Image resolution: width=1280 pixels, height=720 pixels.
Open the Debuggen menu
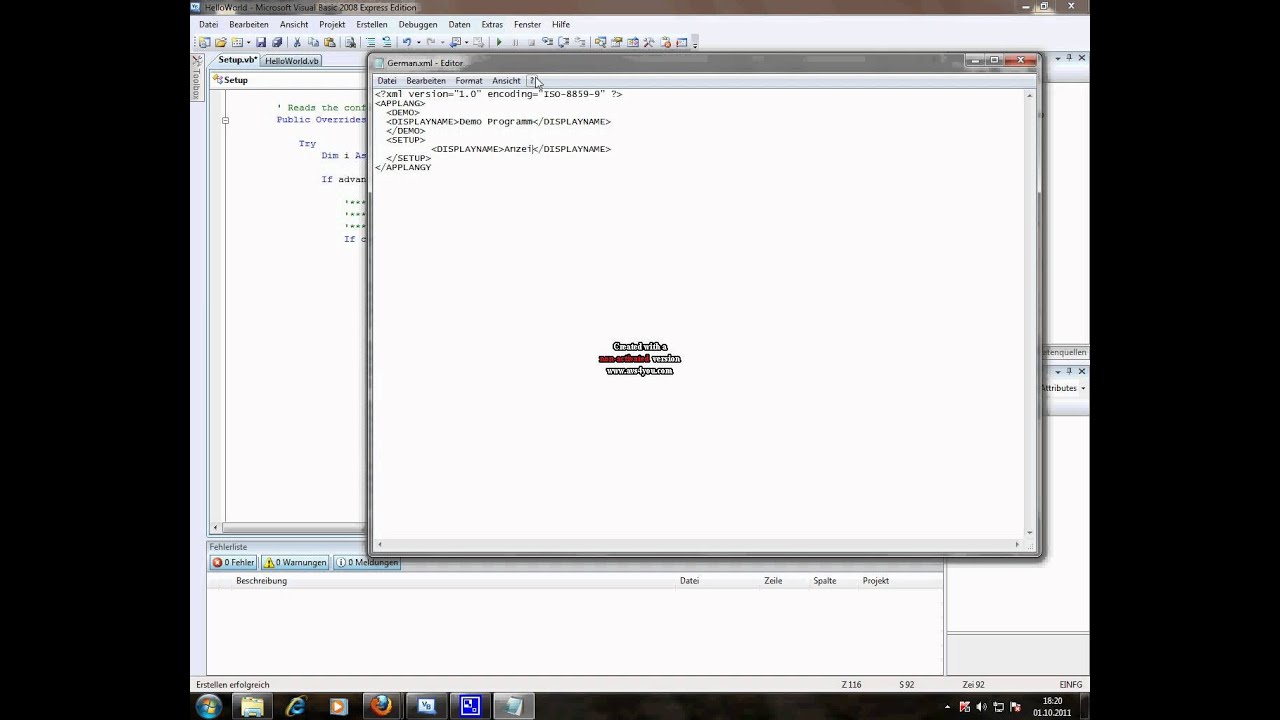point(417,24)
